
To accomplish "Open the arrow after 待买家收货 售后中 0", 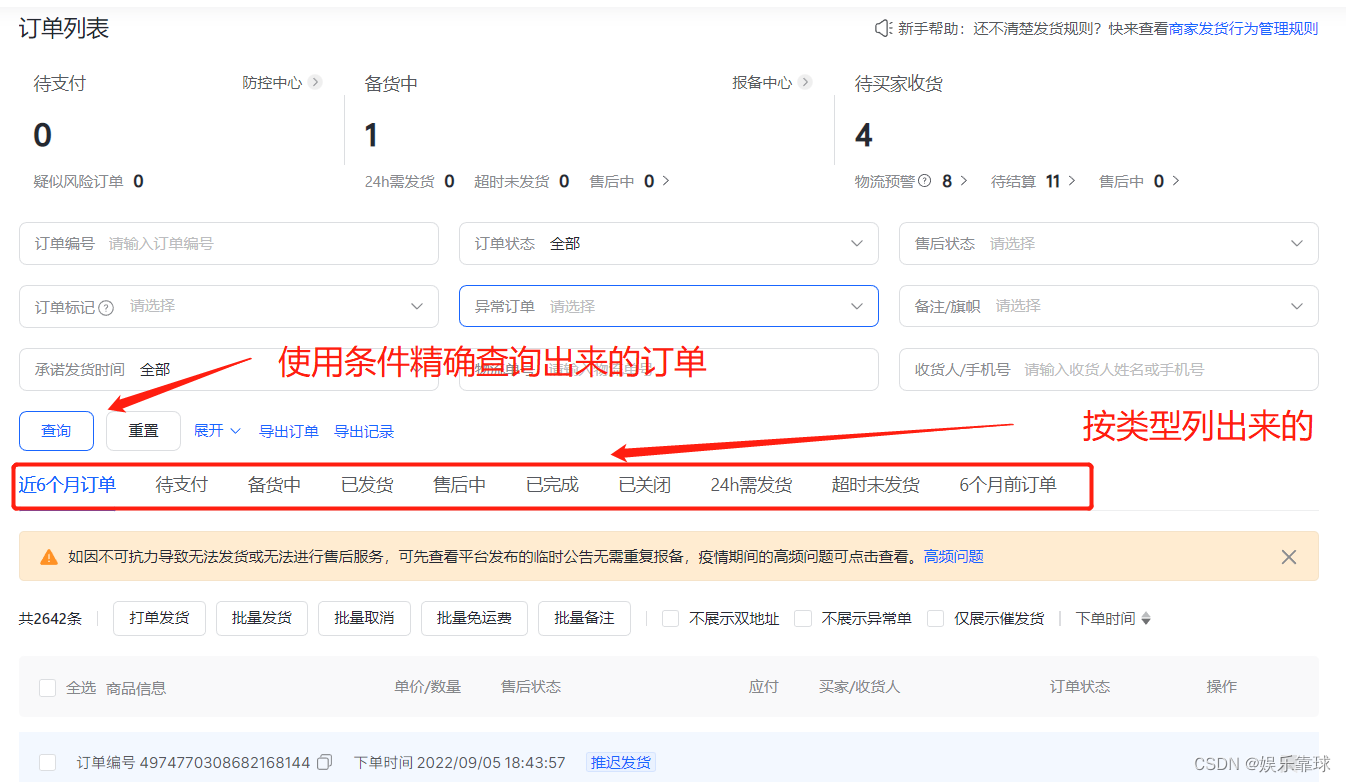I will pyautogui.click(x=1176, y=181).
